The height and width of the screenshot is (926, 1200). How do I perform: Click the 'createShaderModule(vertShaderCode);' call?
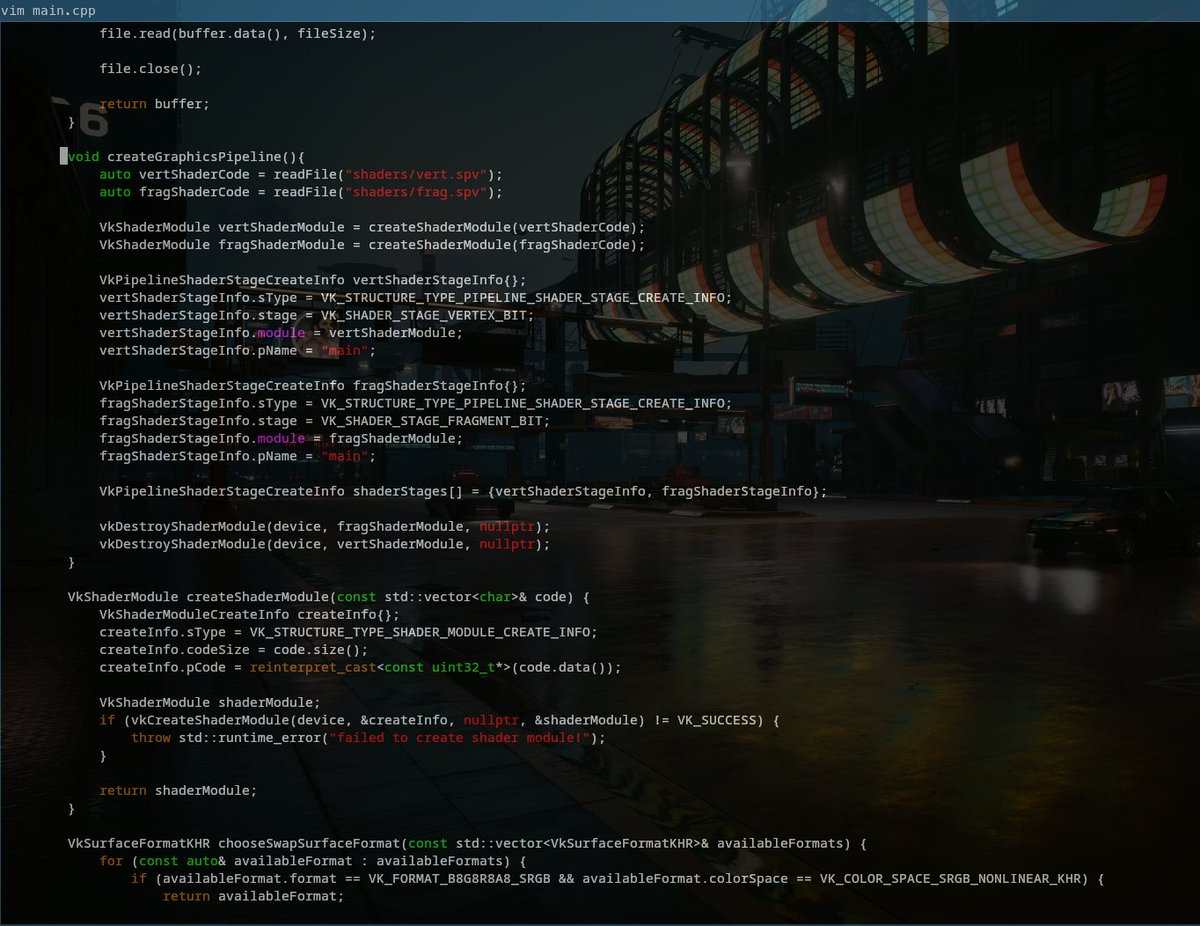point(507,227)
